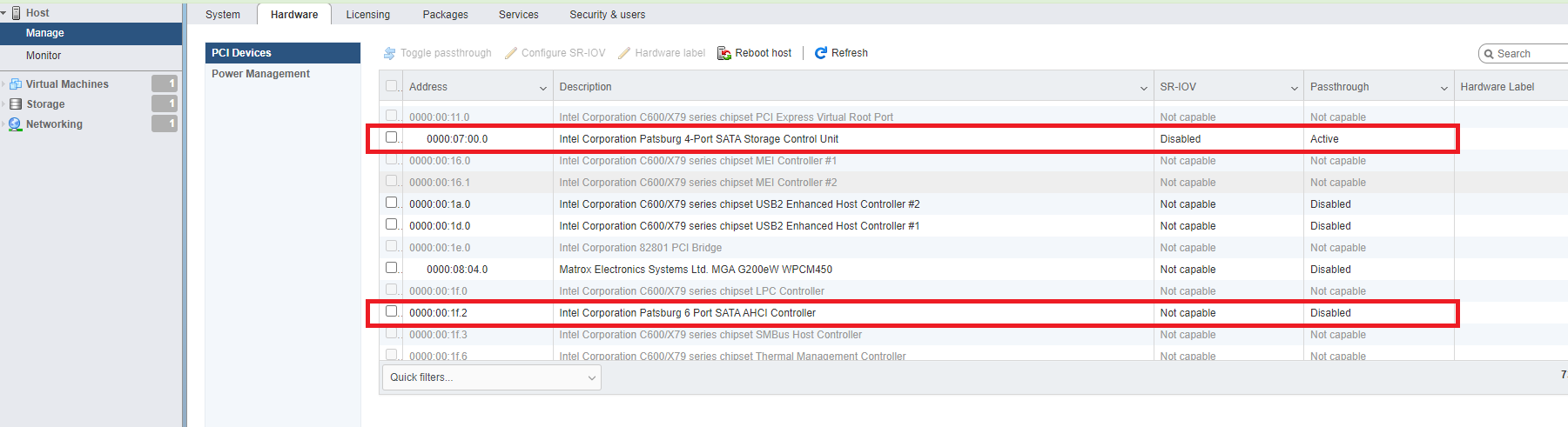Click MEI Controller #1 description
Screen dimensions: 1568x427
[697, 161]
